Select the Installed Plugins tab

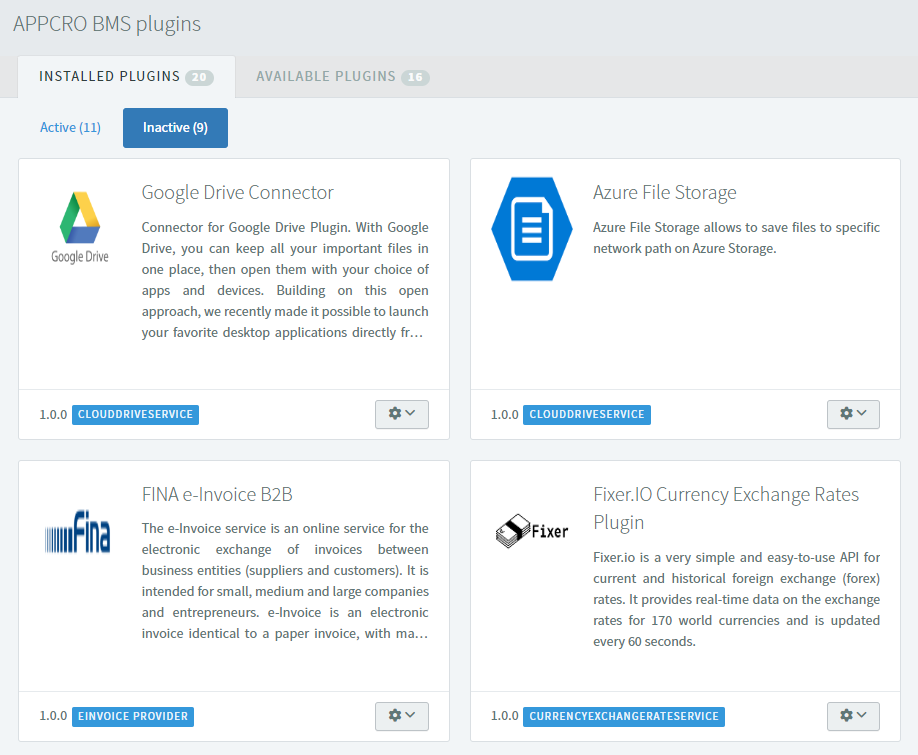click(126, 77)
